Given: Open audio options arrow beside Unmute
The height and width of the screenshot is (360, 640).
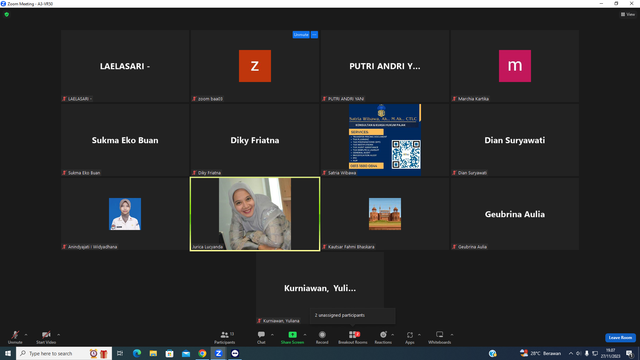Looking at the screenshot, I should point(26,335).
